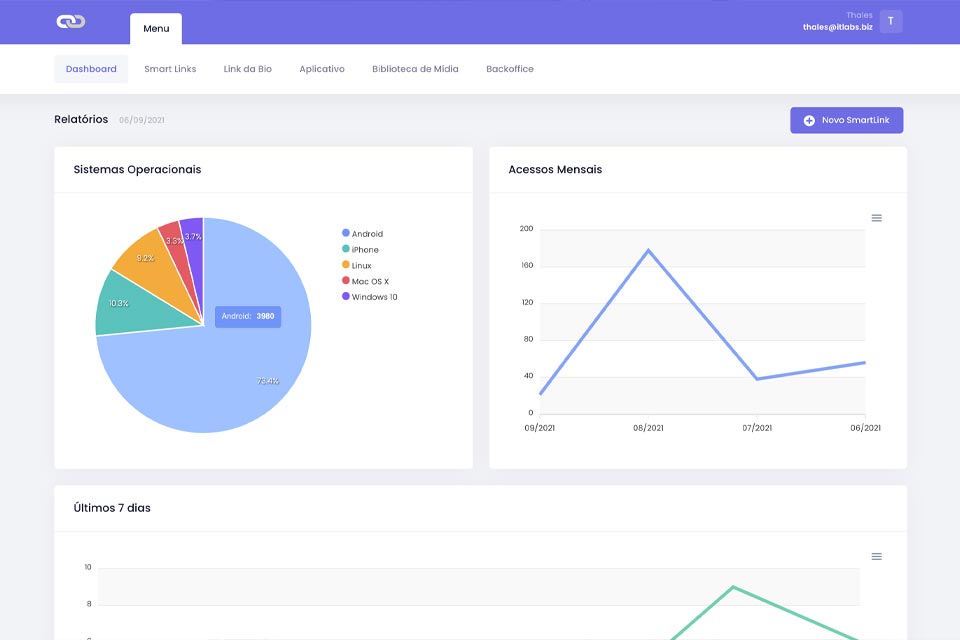Click the Últimos 7 dias card title
960x640 pixels.
[x=112, y=508]
